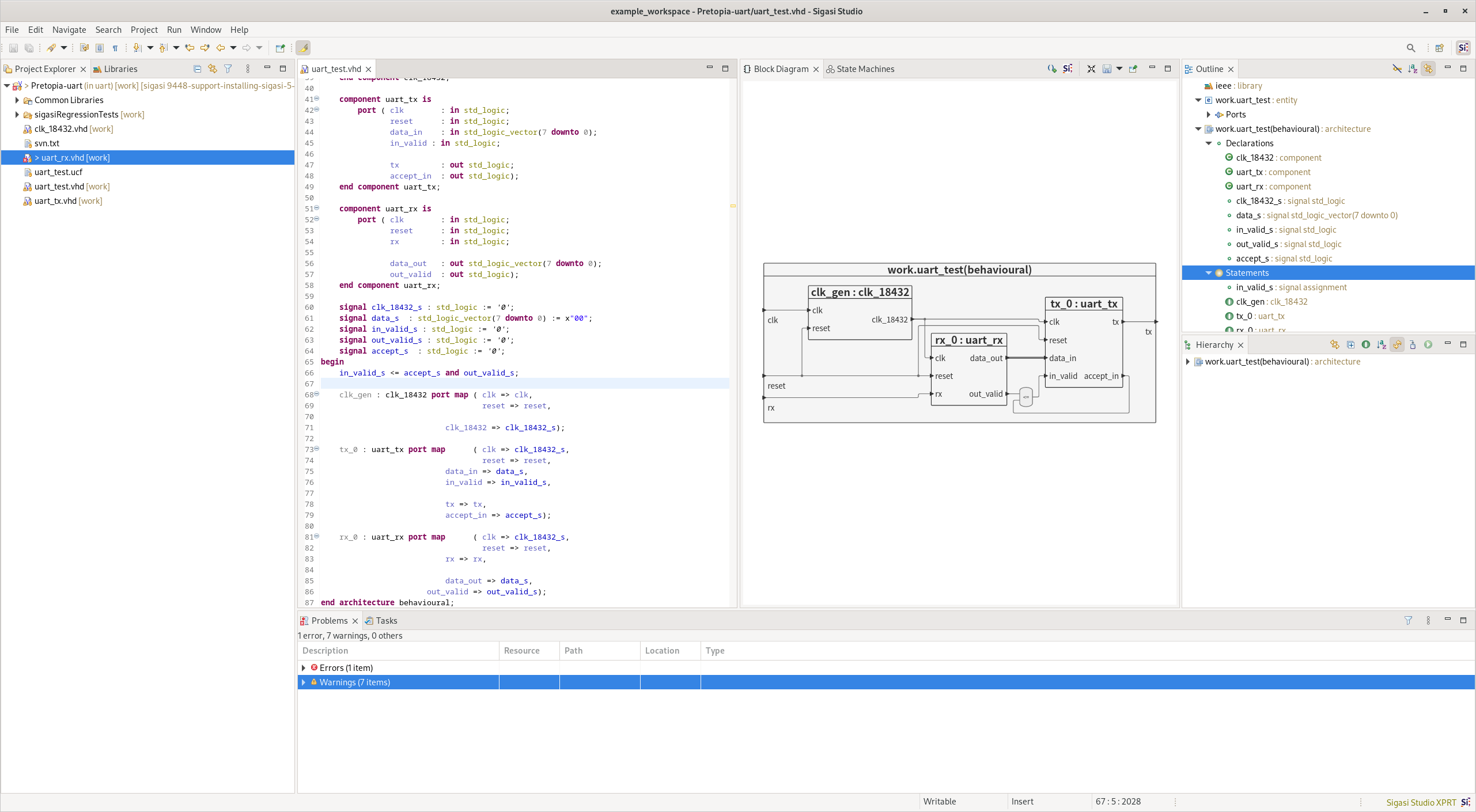Click Expand All in Hierarchy view

pyautogui.click(x=1350, y=345)
